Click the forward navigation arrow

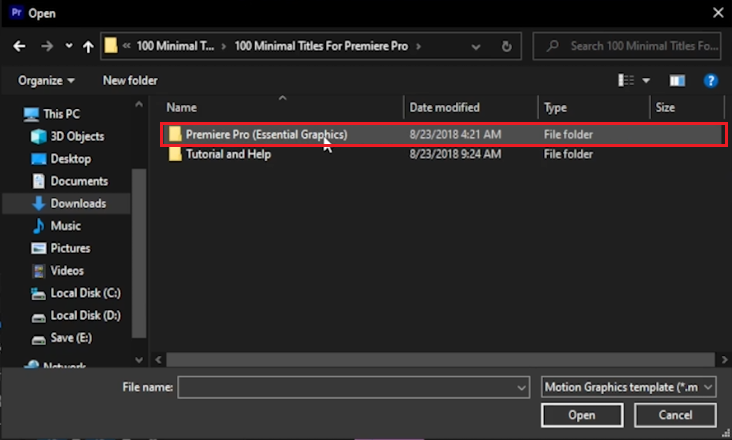pos(47,46)
